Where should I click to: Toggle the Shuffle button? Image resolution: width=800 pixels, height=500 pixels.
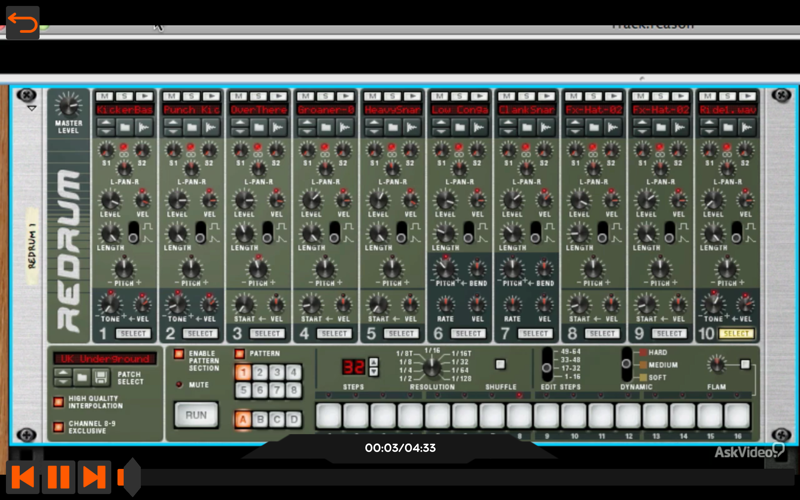501,364
